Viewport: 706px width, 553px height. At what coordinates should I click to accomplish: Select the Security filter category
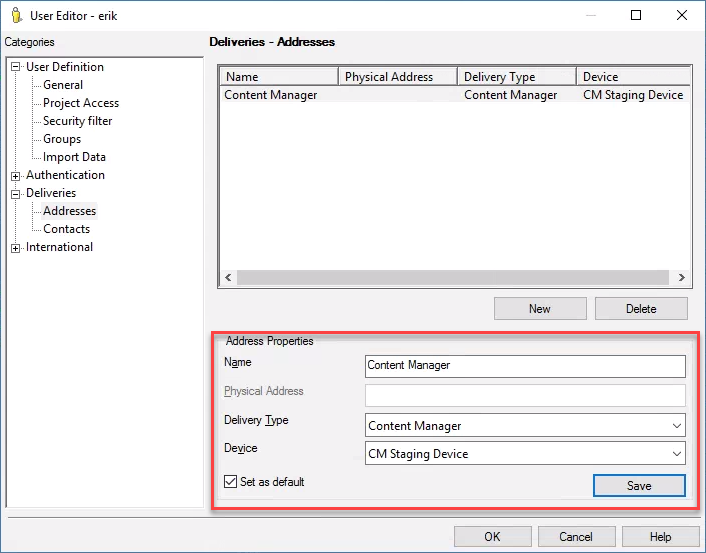[77, 121]
